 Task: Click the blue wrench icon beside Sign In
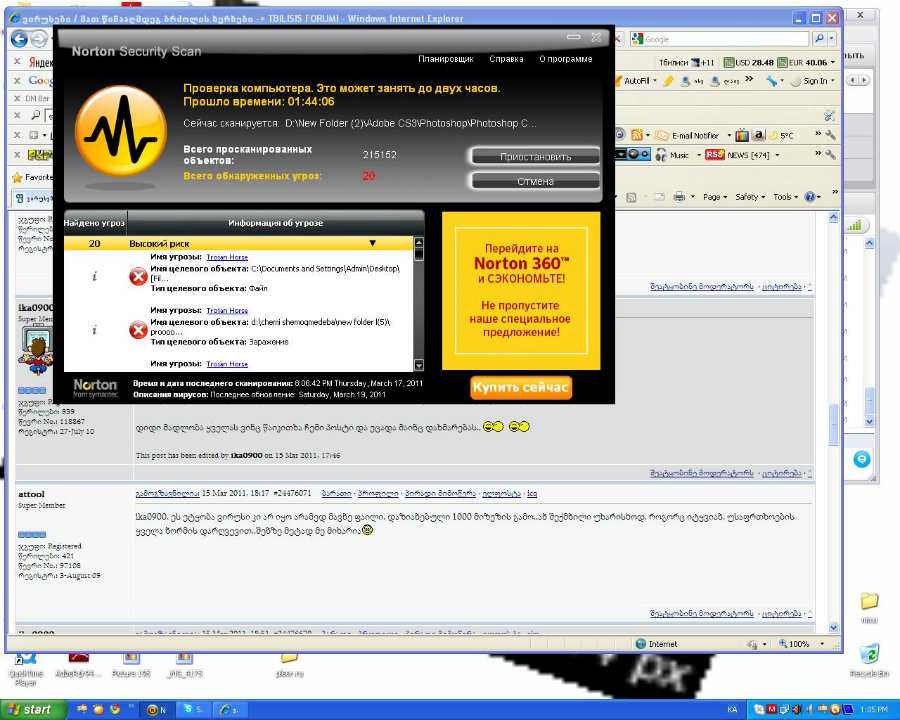coord(772,81)
